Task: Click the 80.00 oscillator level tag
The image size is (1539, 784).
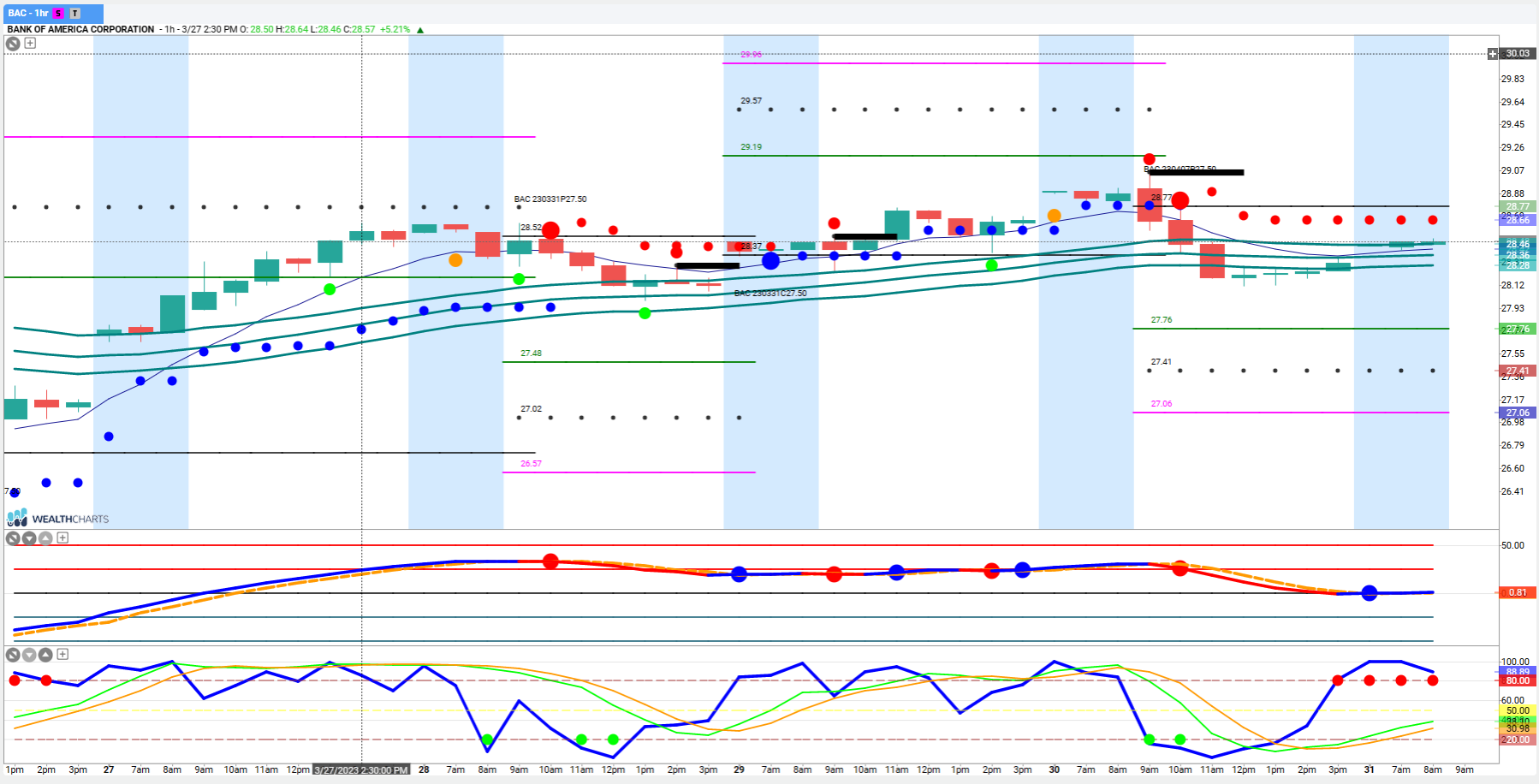Action: point(1518,680)
